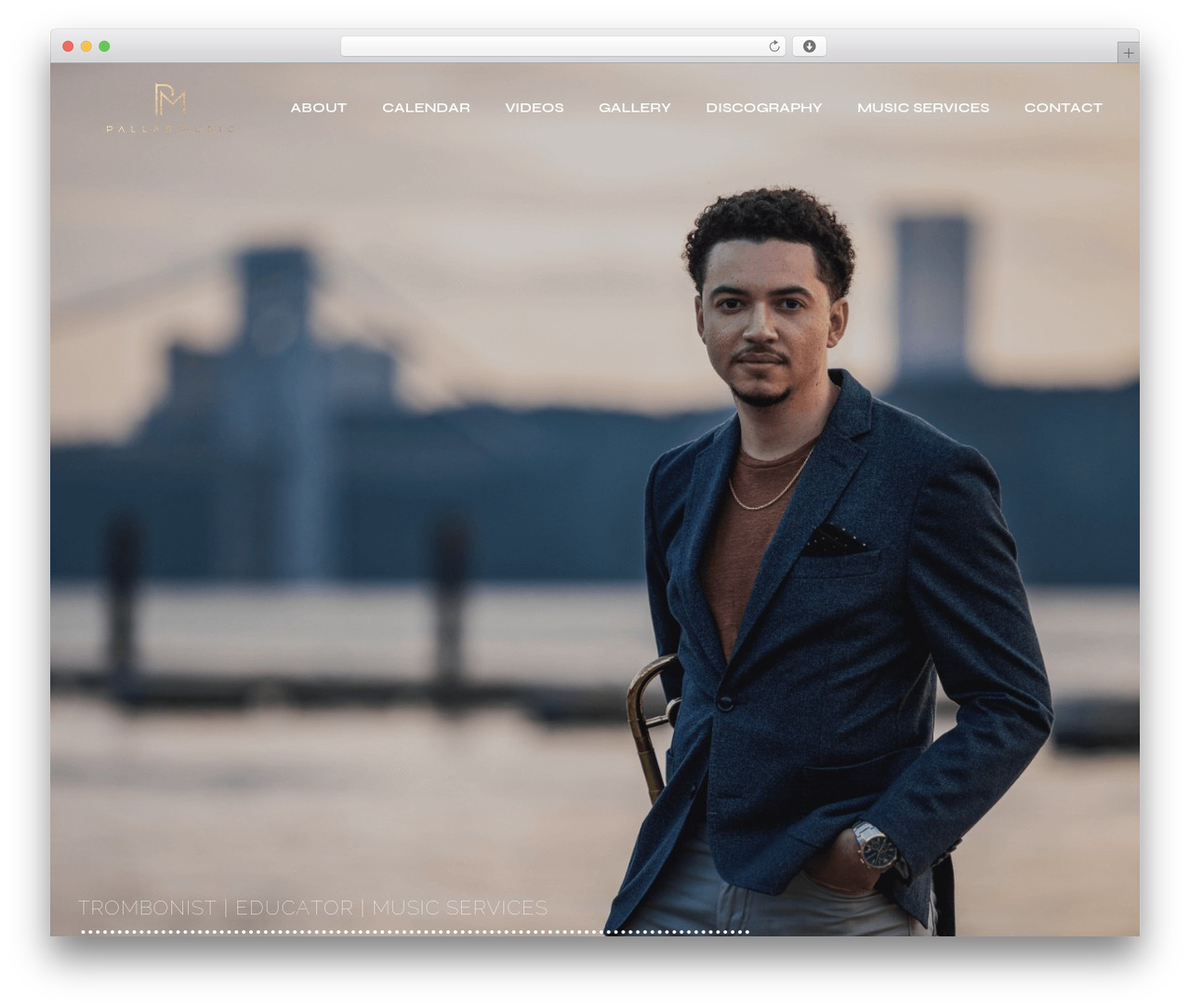Image resolution: width=1190 pixels, height=1008 pixels.
Task: Focus the browser address bar
Action: (563, 46)
